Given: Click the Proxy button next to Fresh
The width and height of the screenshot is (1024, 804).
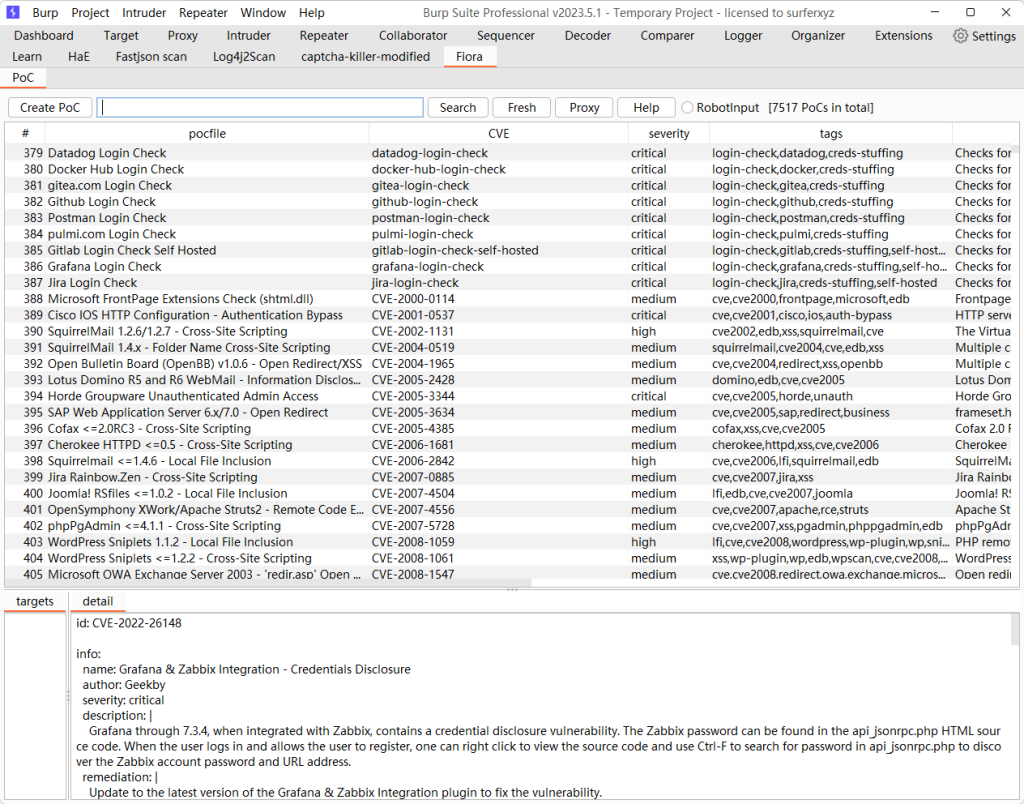Looking at the screenshot, I should coord(584,108).
